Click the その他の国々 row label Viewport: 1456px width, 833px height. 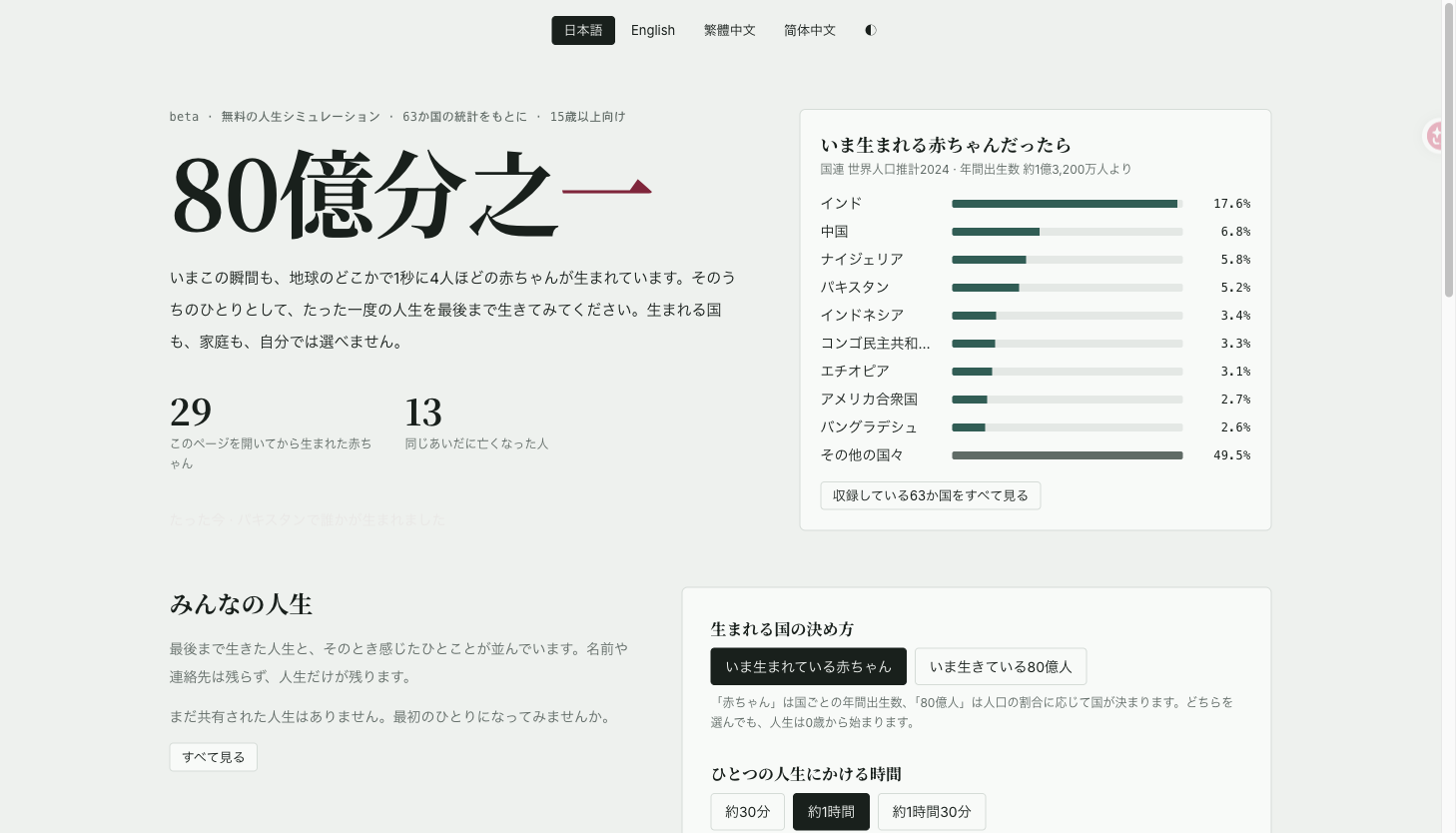tap(862, 455)
